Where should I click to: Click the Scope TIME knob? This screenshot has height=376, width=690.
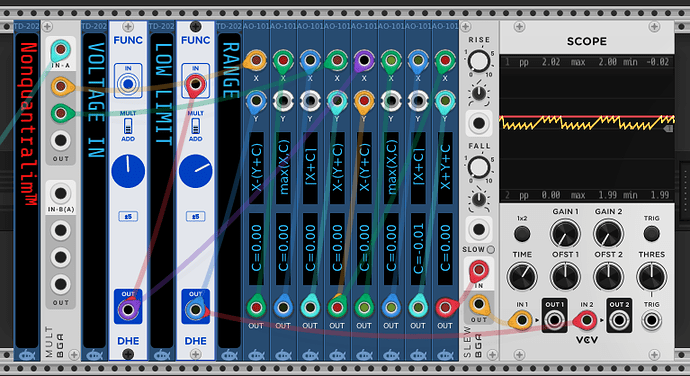coord(522,277)
